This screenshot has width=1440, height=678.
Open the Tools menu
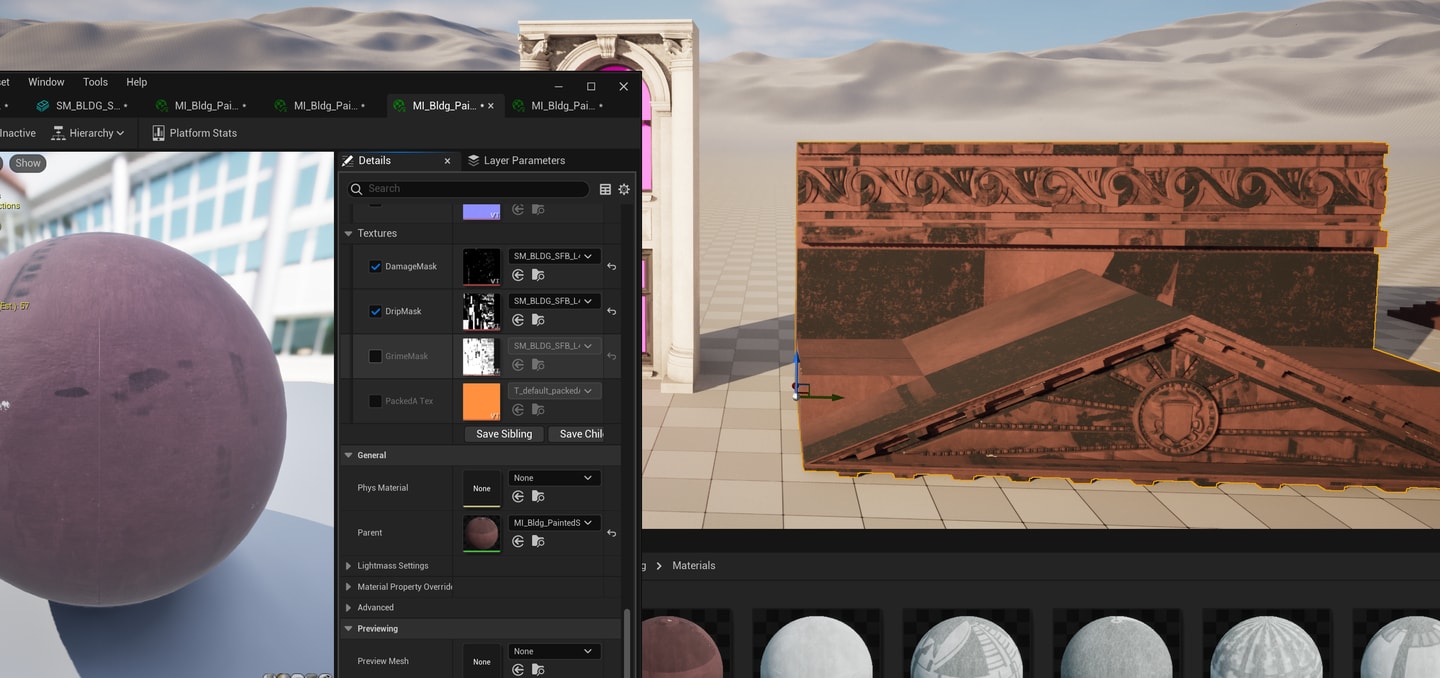tap(95, 82)
